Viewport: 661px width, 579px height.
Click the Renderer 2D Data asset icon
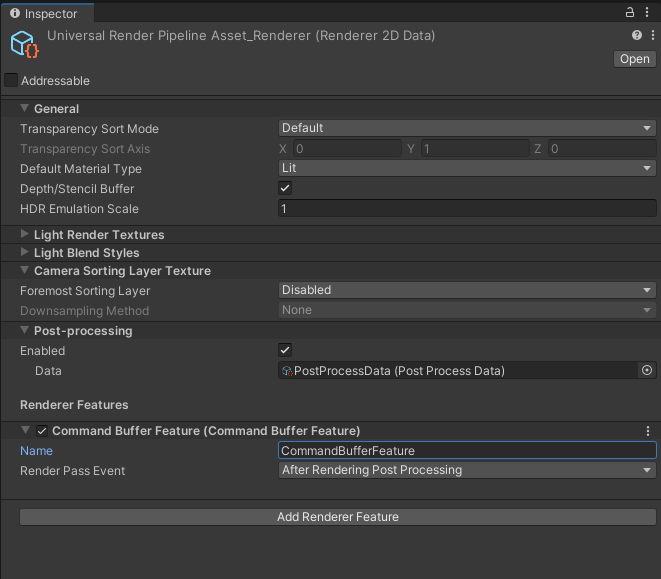pos(24,44)
